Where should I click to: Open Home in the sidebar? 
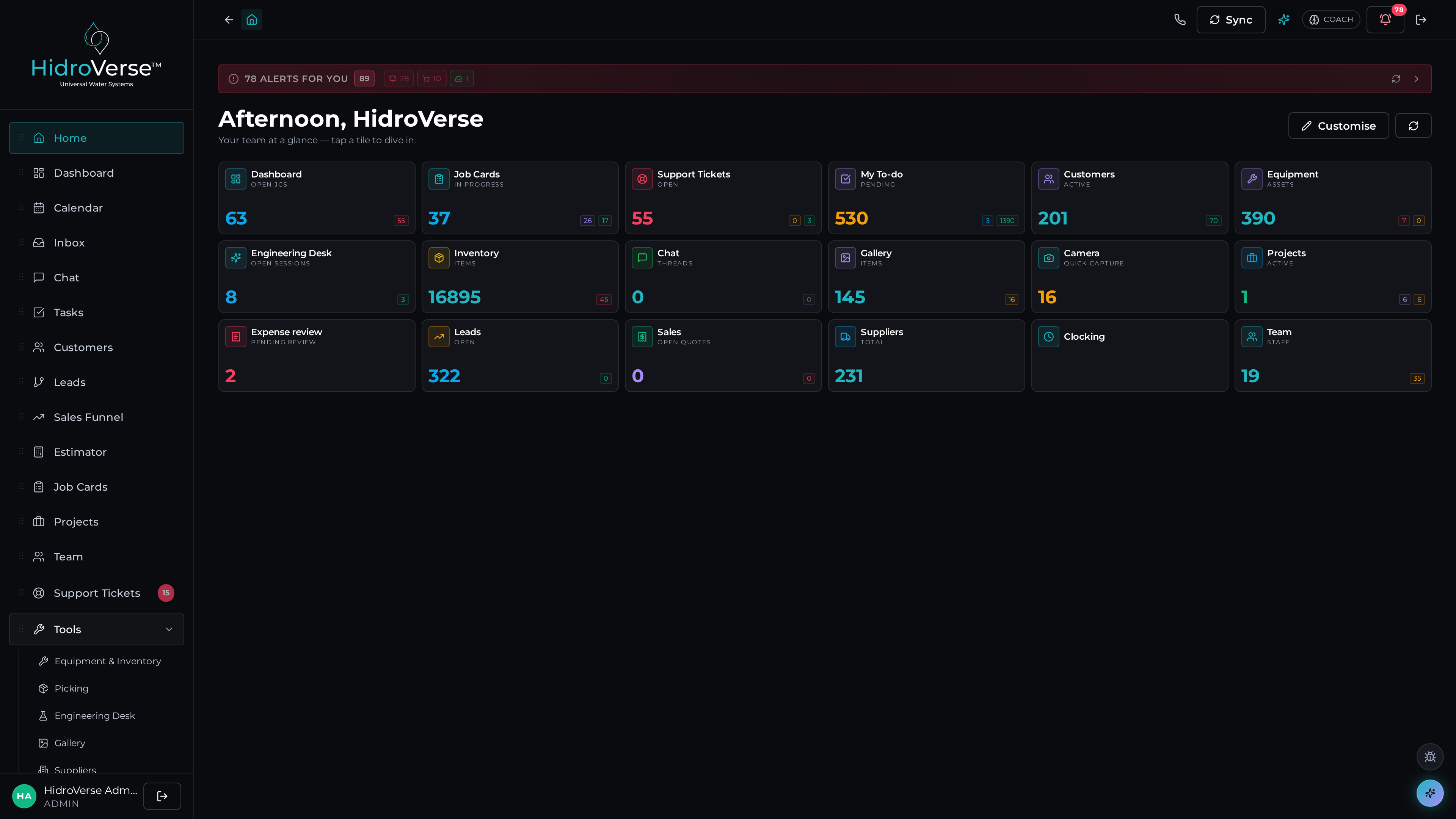97,138
